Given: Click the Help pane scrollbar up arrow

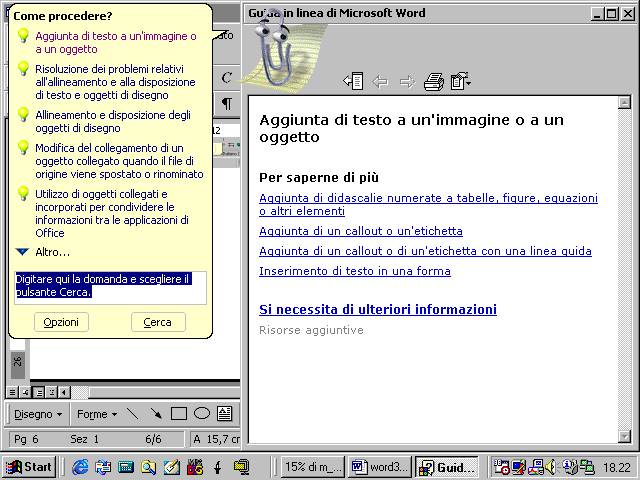Looking at the screenshot, I should [624, 102].
